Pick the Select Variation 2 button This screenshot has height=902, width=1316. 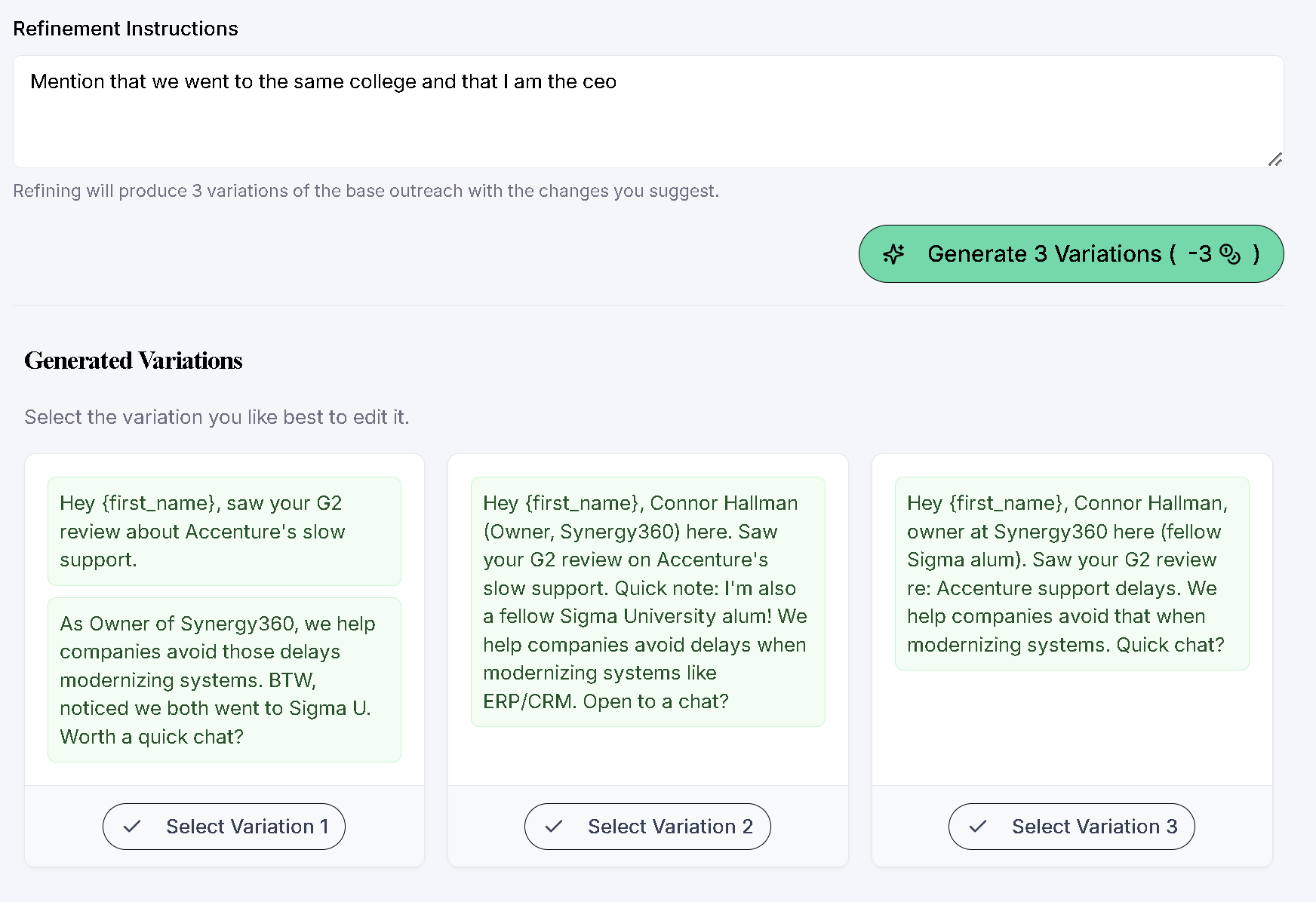(x=647, y=827)
